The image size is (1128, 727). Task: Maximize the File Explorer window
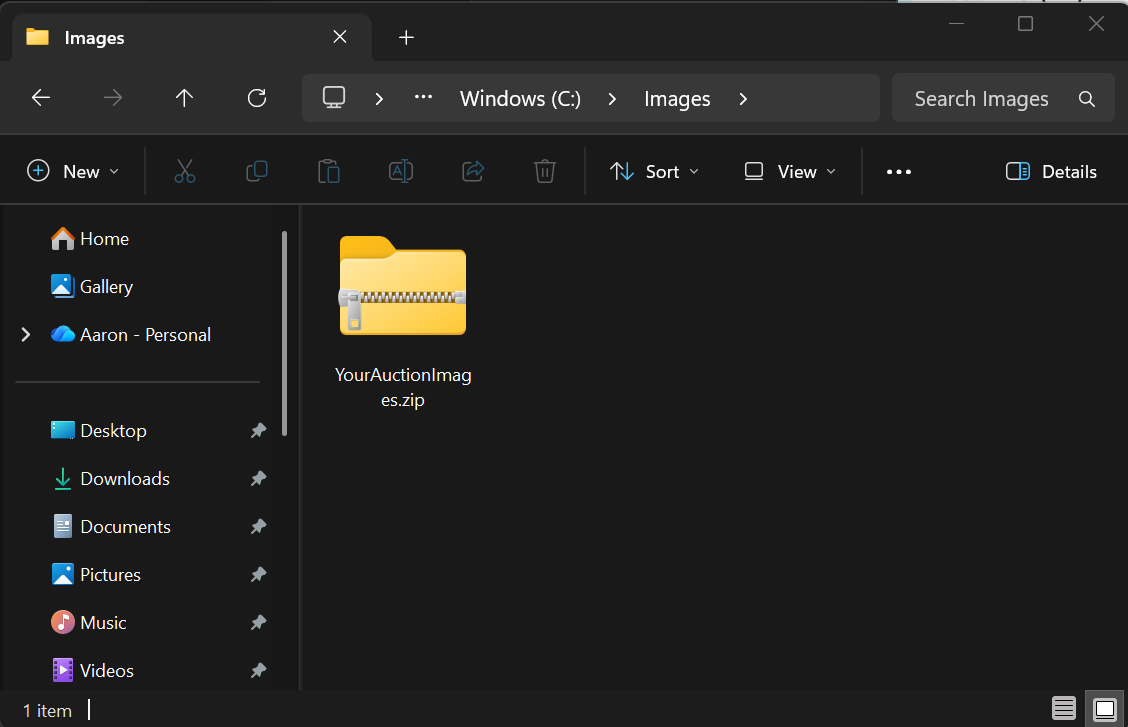coord(1025,24)
